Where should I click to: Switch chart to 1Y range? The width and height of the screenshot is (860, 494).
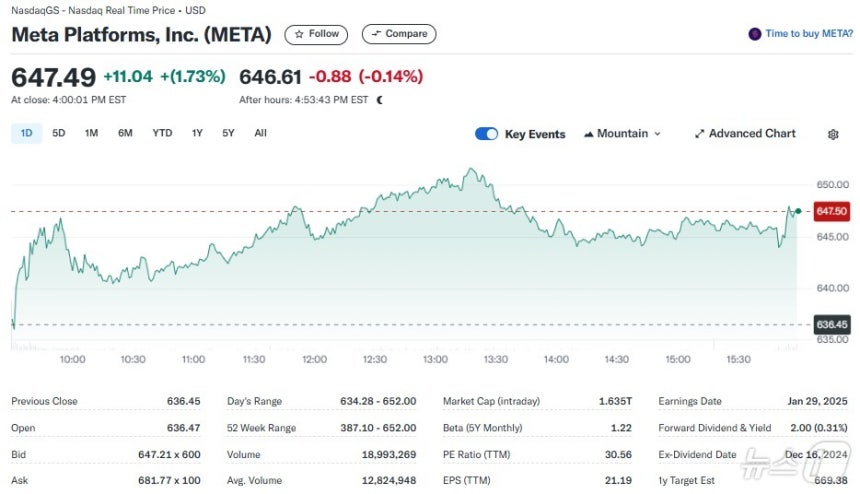(197, 133)
